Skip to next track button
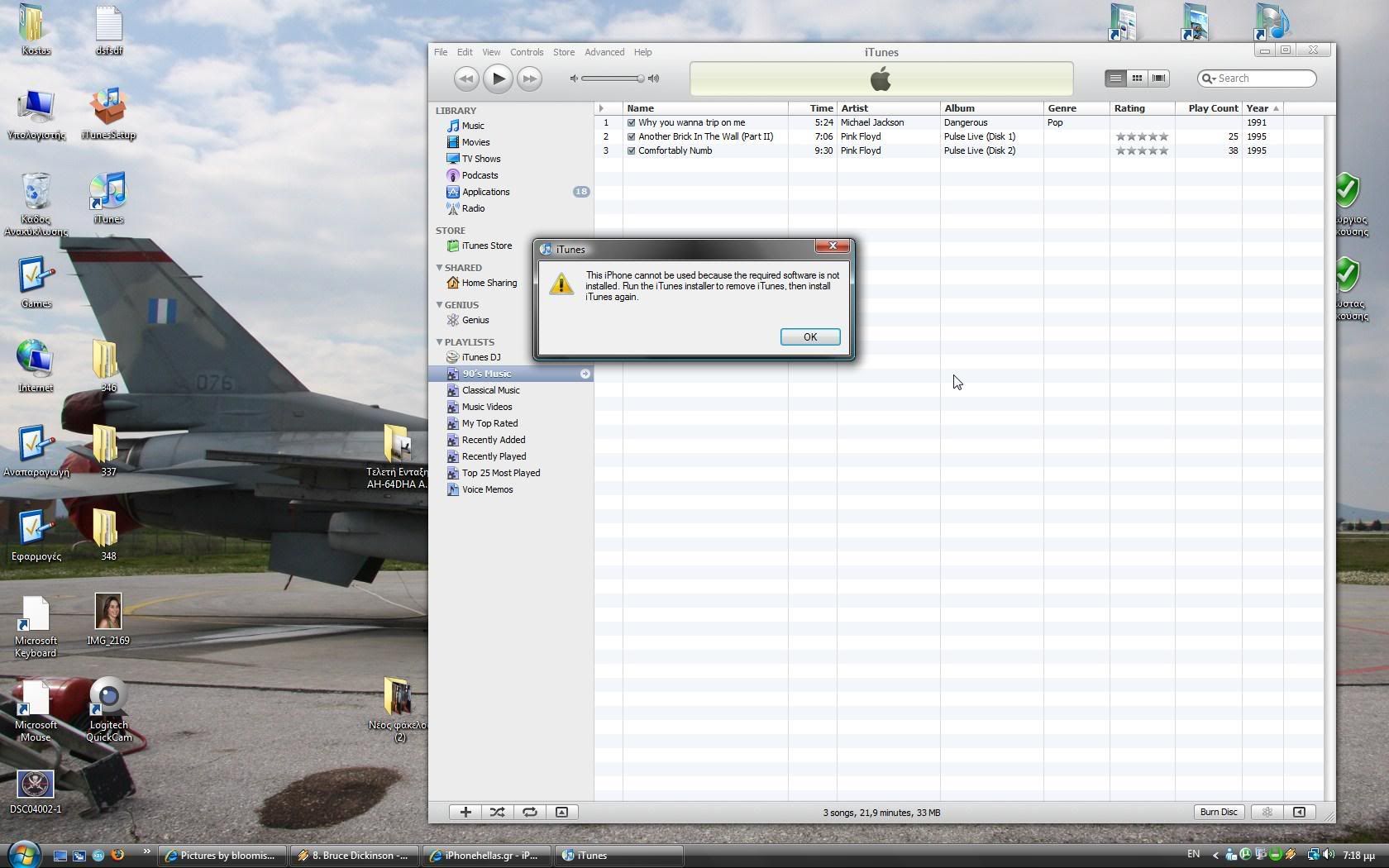This screenshot has height=868, width=1389. pos(529,79)
